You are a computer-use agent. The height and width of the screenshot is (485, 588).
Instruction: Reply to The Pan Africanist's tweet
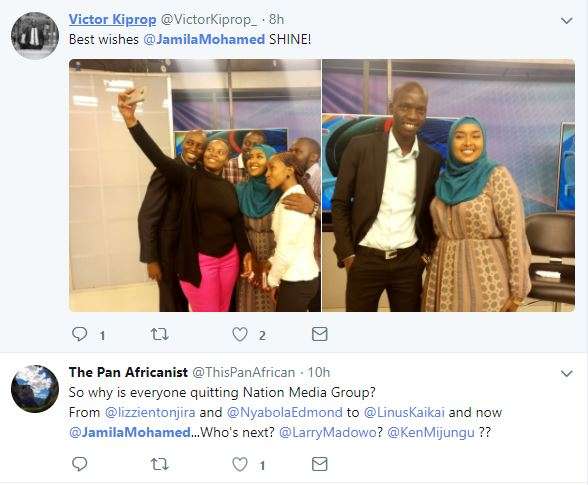click(x=80, y=464)
